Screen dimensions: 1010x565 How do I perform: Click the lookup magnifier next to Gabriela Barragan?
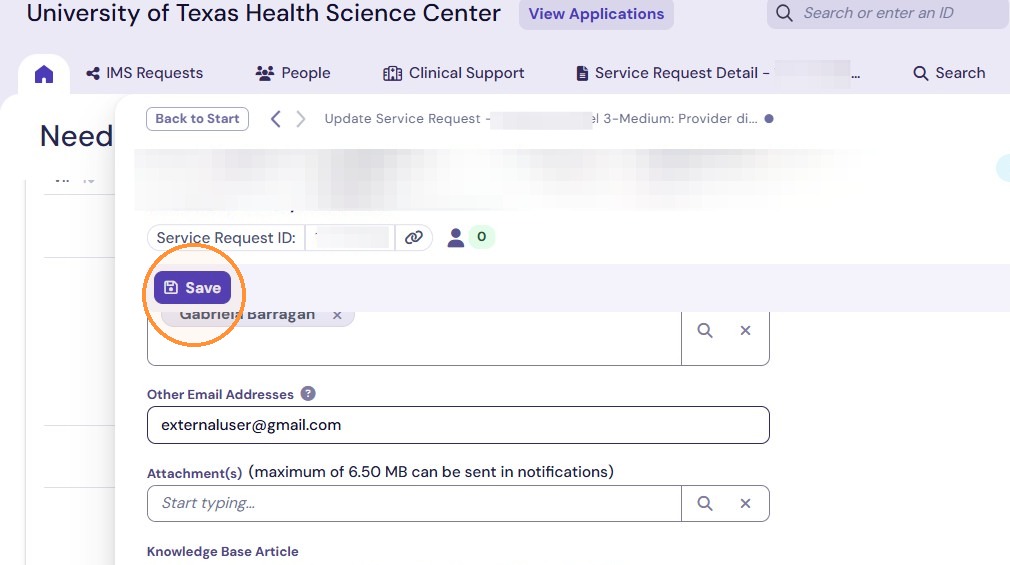[705, 330]
